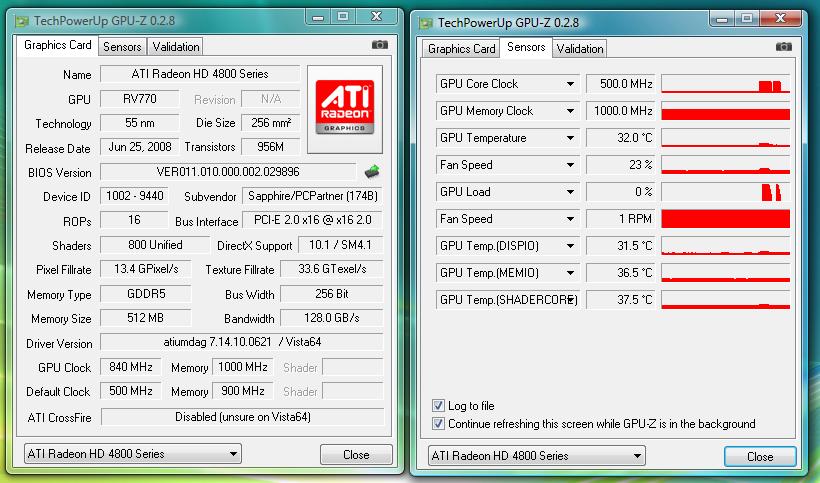820x483 pixels.
Task: Click the DirectX Support field 10.1 / SM4.1
Action: click(x=340, y=245)
